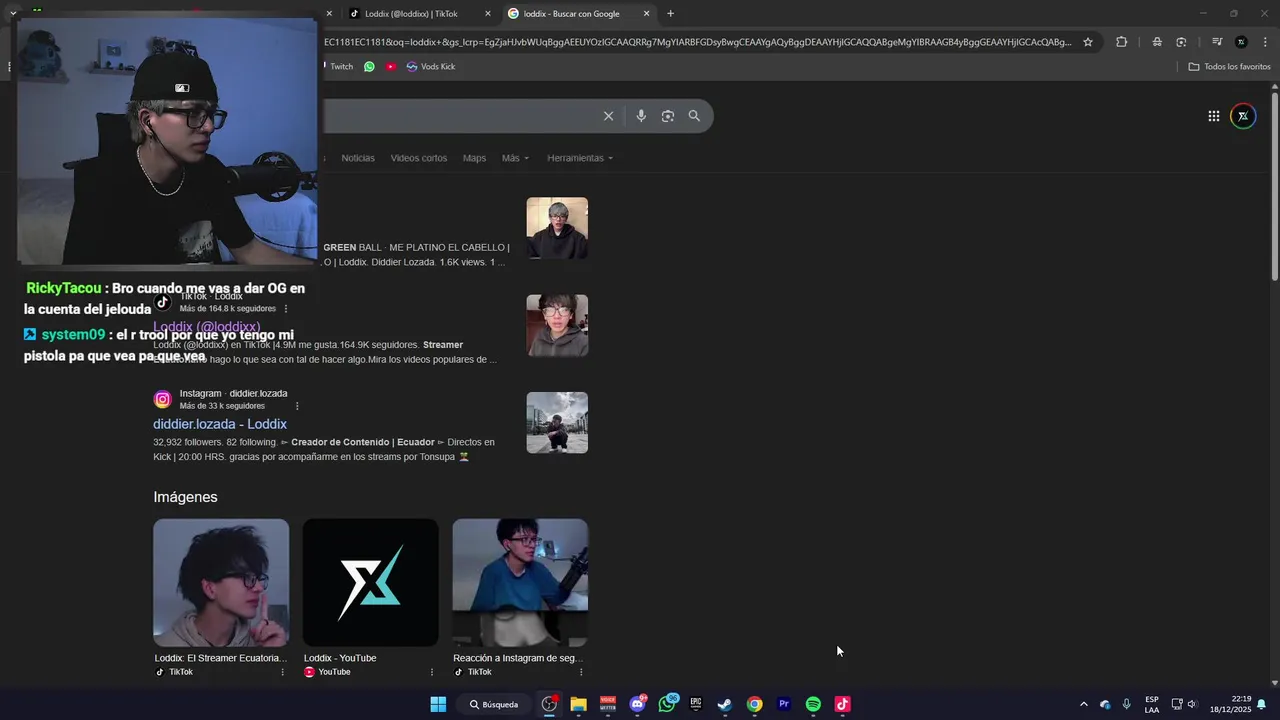1280x720 pixels.
Task: Open volume control in system tray
Action: [1191, 704]
